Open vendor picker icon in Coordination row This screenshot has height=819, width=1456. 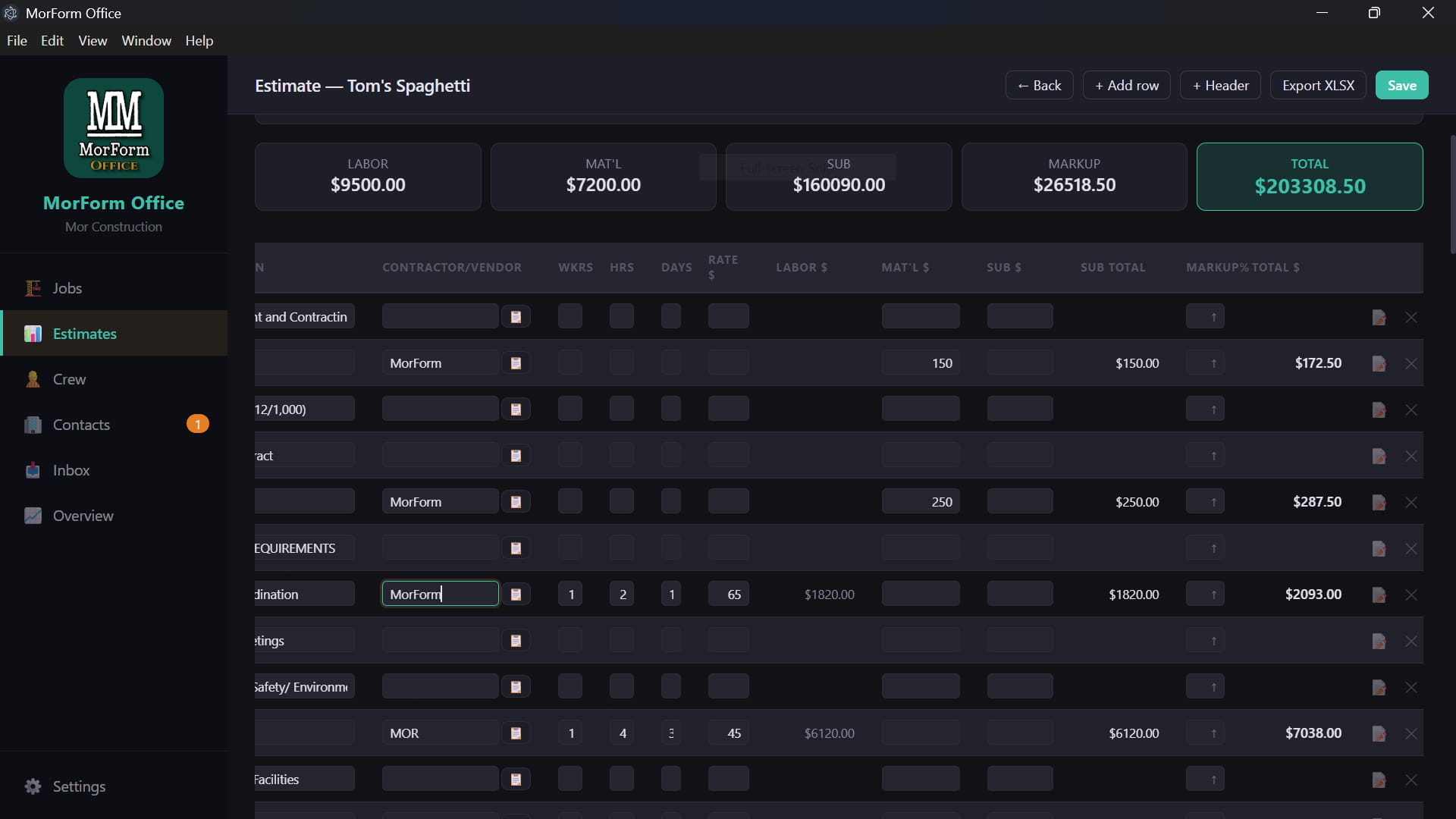[516, 595]
